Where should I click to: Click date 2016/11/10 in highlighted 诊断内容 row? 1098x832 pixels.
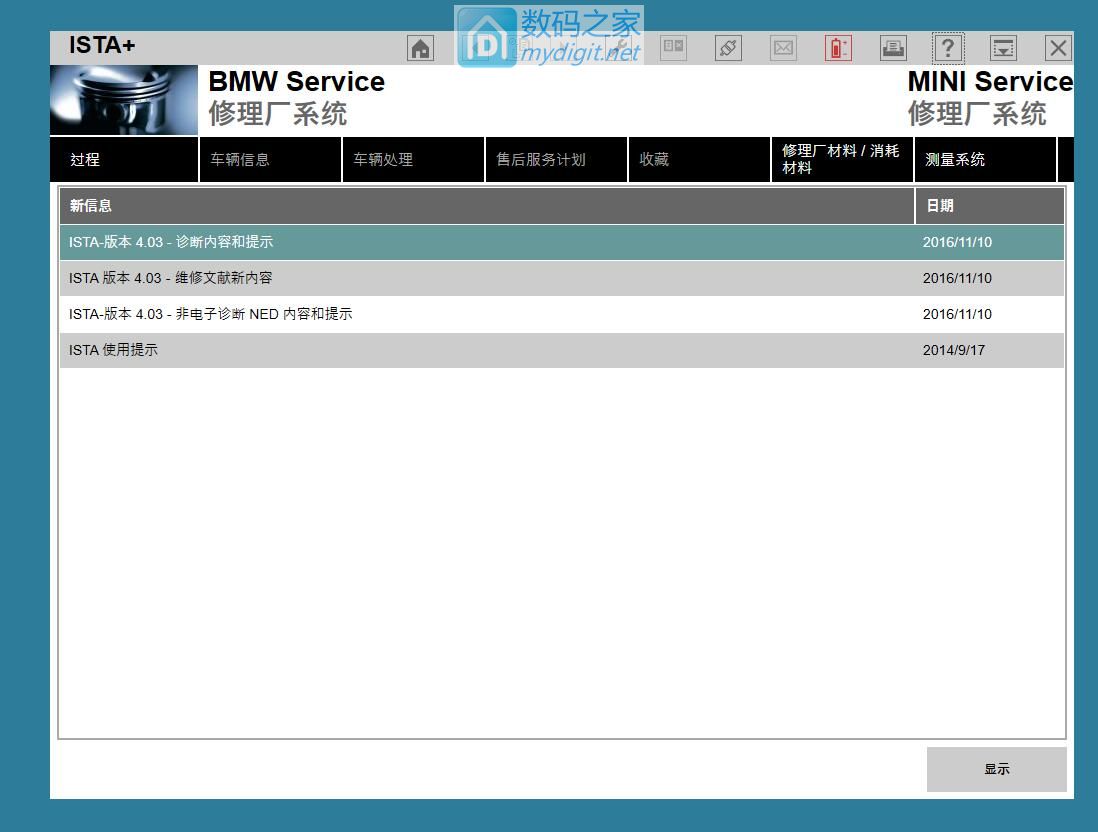[957, 242]
